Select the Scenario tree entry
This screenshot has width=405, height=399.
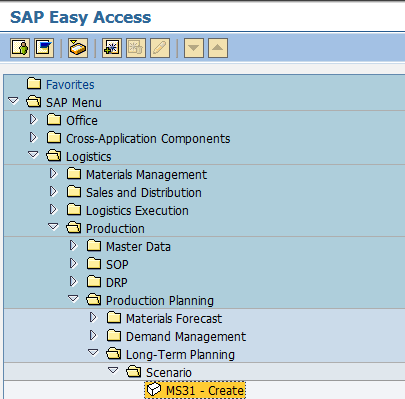pyautogui.click(x=169, y=373)
